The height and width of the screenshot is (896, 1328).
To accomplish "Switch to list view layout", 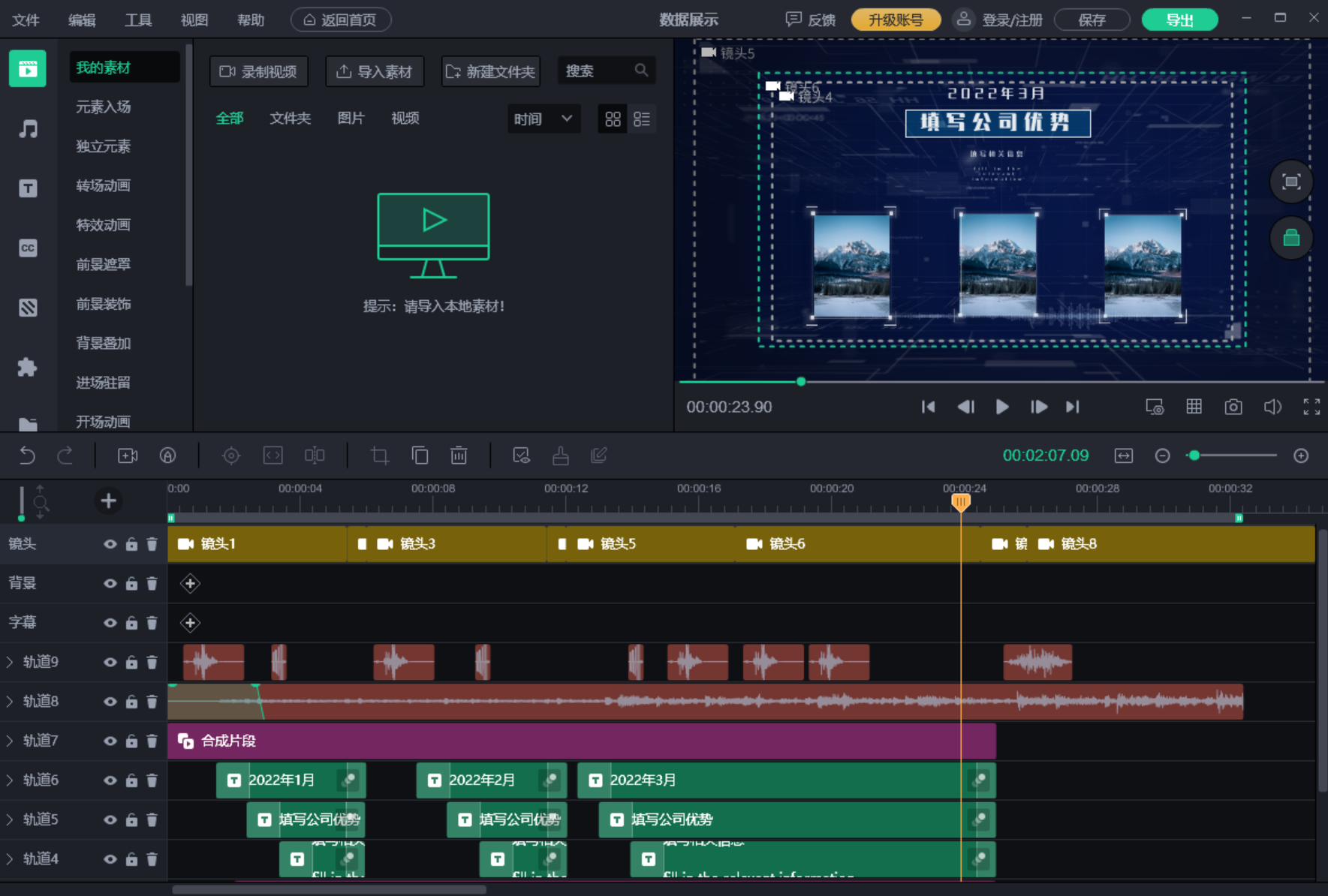I will click(642, 119).
